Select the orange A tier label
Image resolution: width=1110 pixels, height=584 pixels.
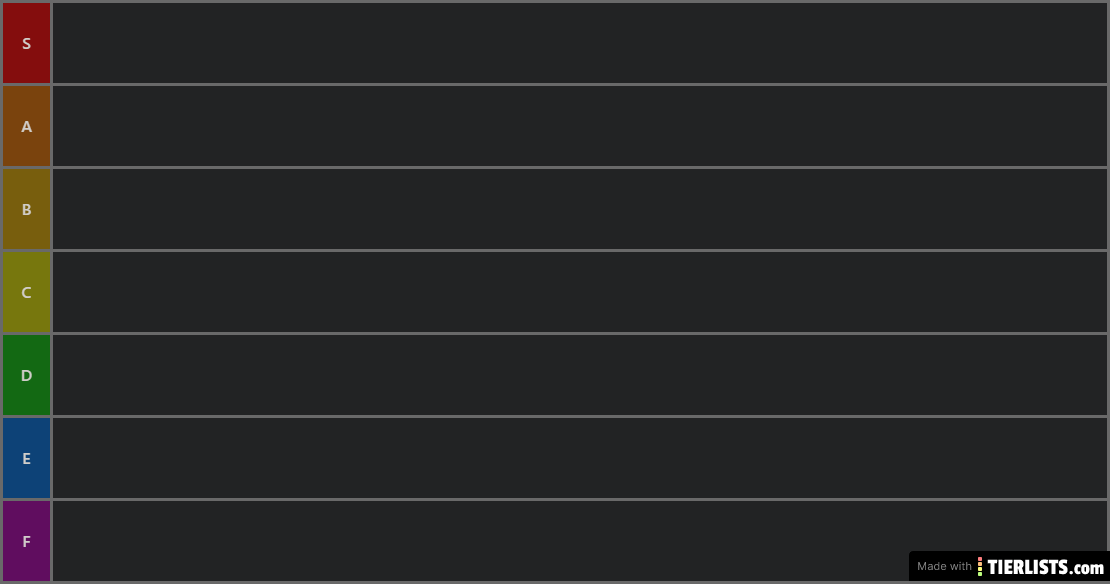click(26, 126)
